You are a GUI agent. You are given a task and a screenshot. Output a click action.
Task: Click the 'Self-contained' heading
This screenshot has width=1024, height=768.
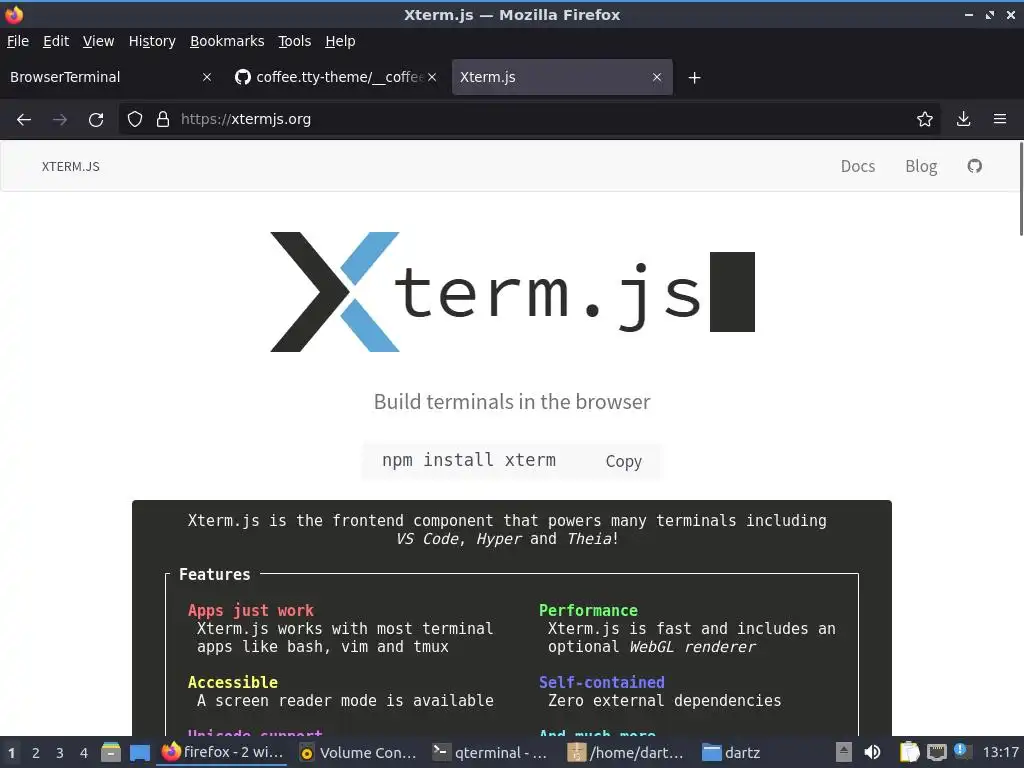tap(601, 682)
